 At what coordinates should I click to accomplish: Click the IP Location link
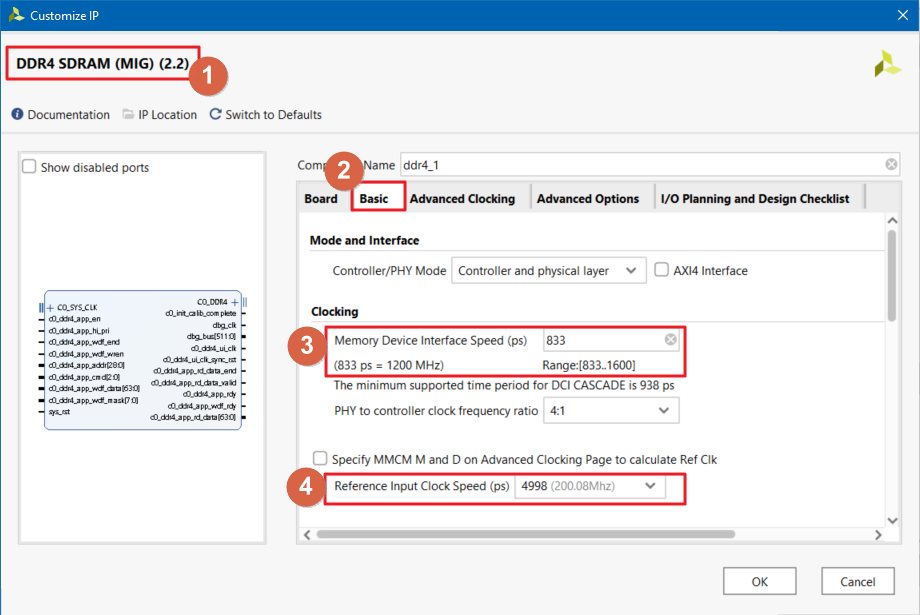coord(167,114)
